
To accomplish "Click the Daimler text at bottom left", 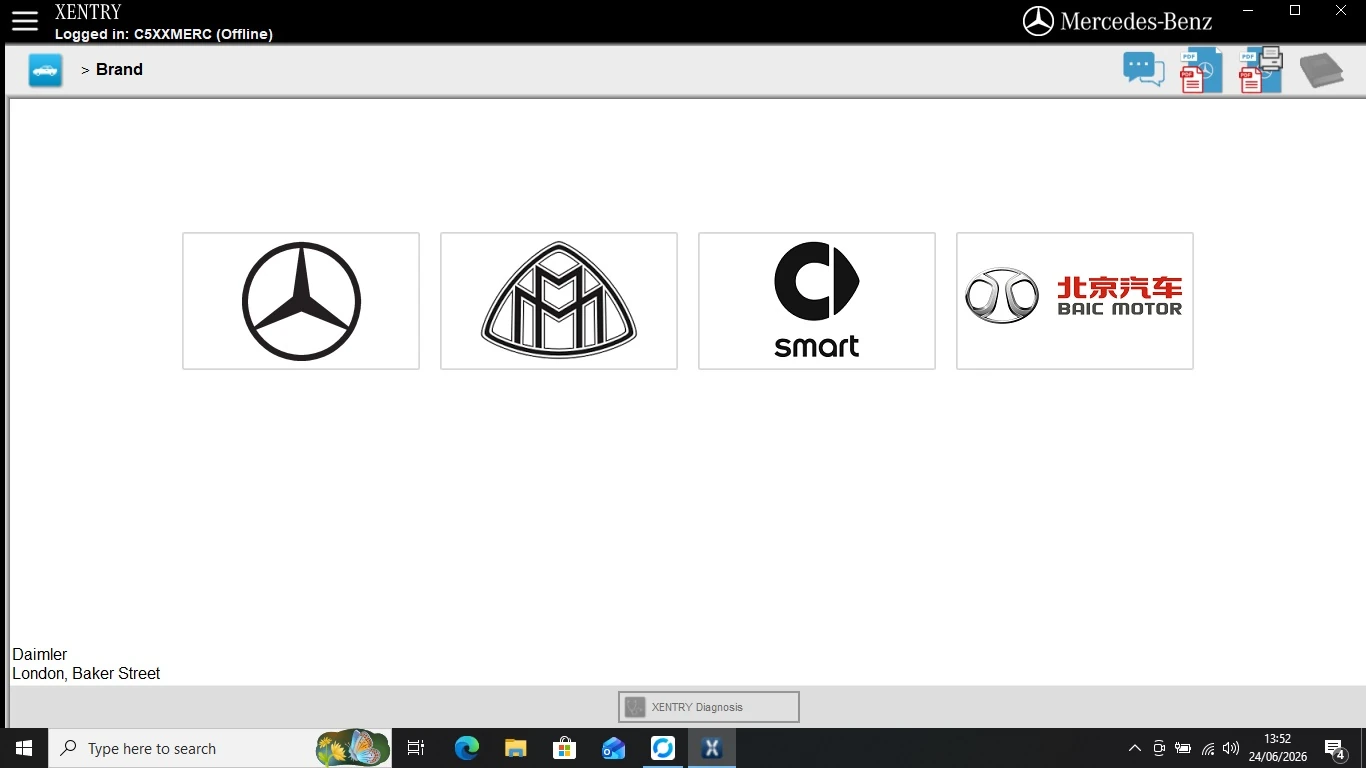I will 40,654.
